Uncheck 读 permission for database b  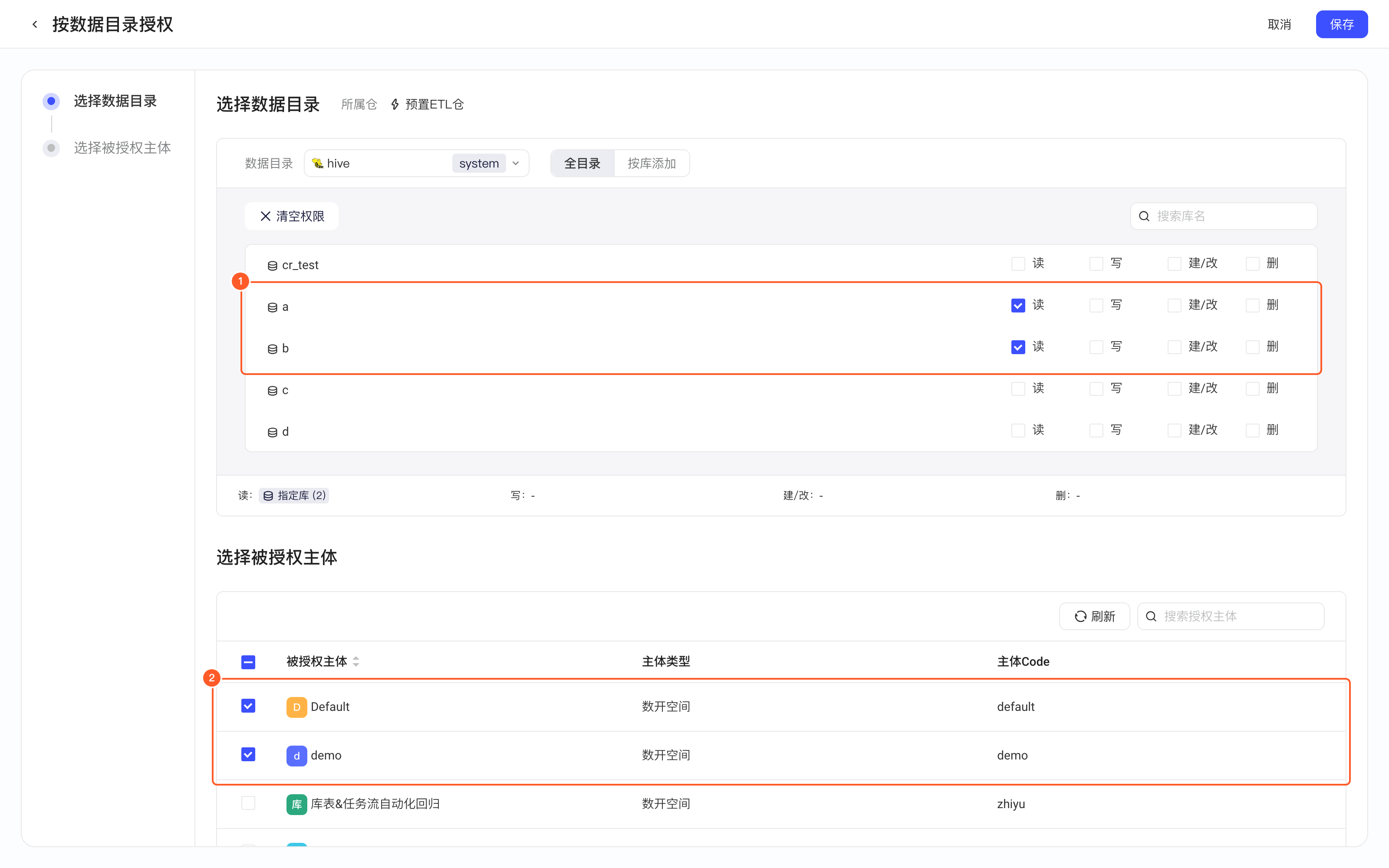click(x=1018, y=347)
